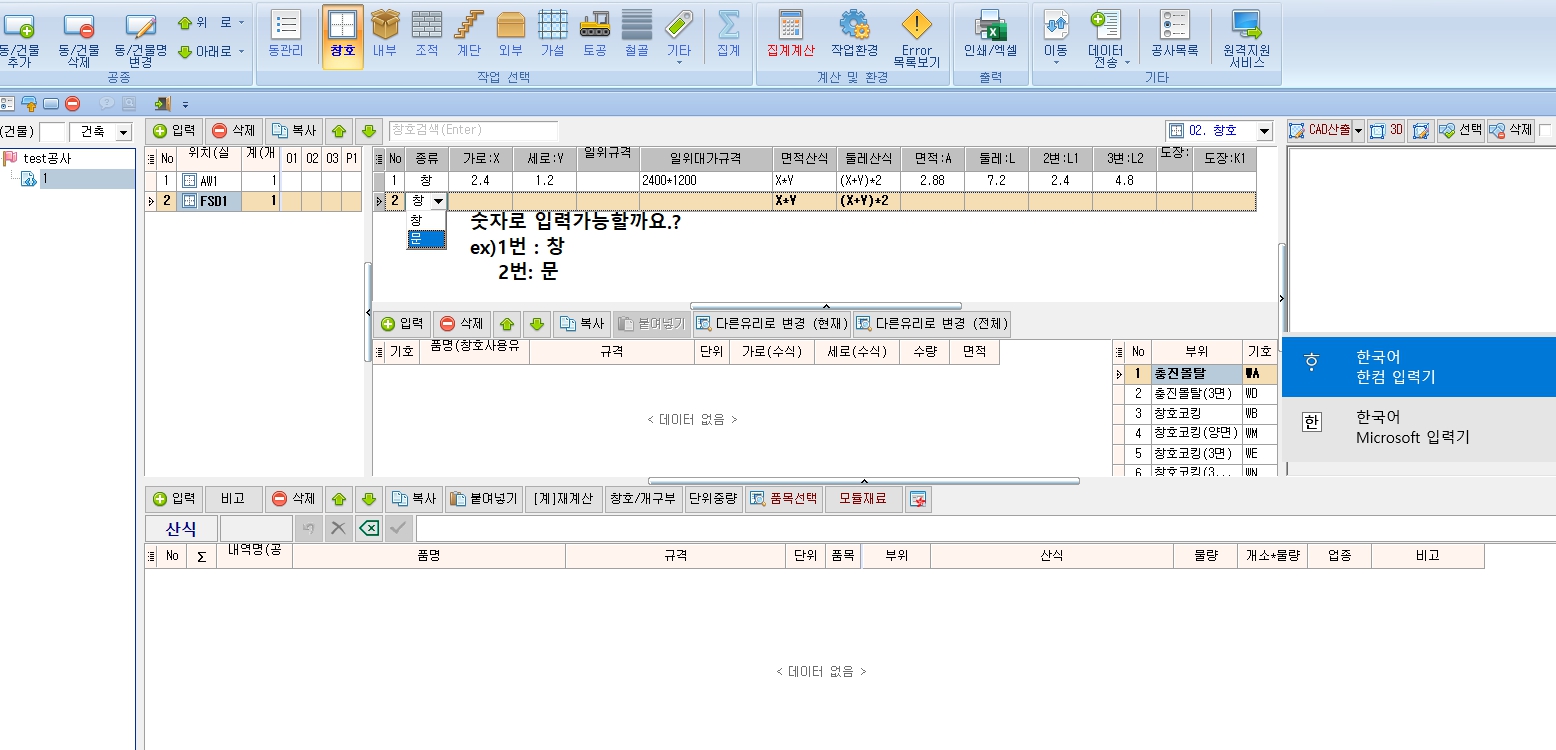Click 인쇄/엑셀 print export icon
Image resolution: width=1556 pixels, height=750 pixels.
pyautogui.click(x=990, y=34)
